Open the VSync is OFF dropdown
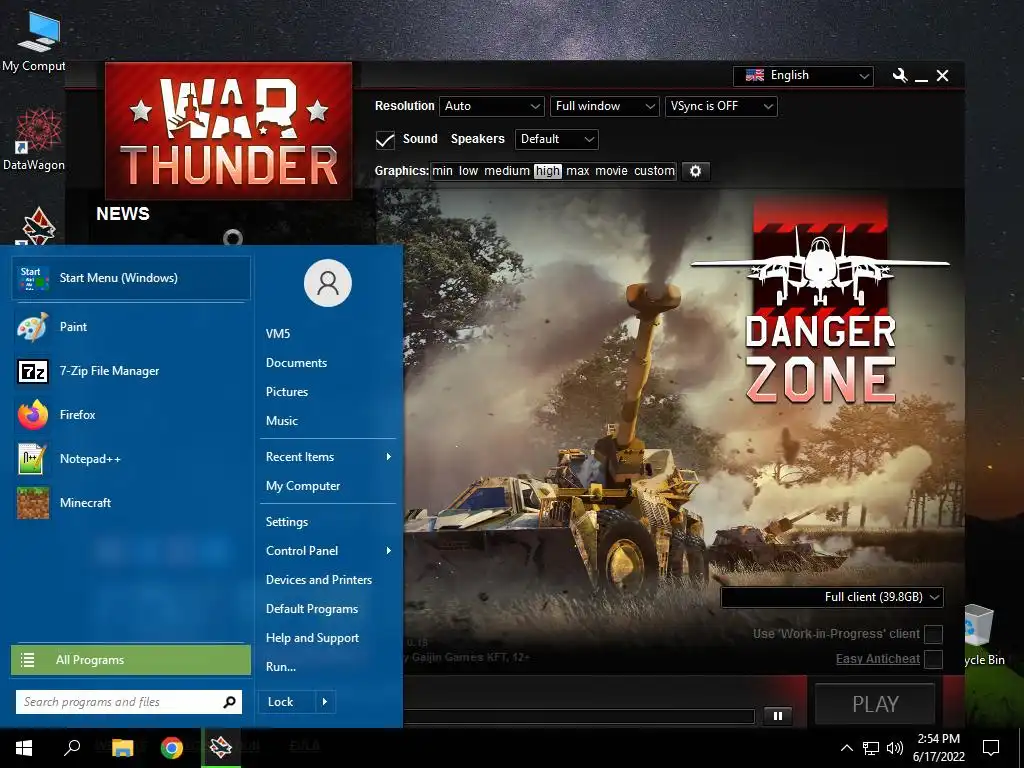This screenshot has height=768, width=1024. (x=721, y=106)
